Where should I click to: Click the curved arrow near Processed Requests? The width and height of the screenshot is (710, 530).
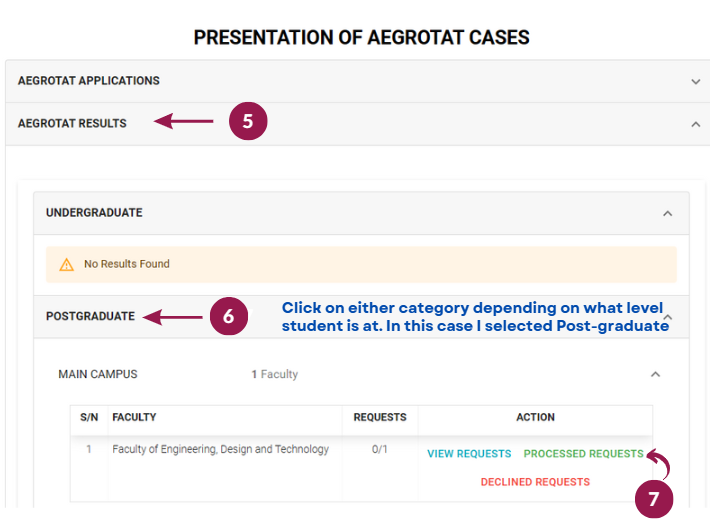658,463
